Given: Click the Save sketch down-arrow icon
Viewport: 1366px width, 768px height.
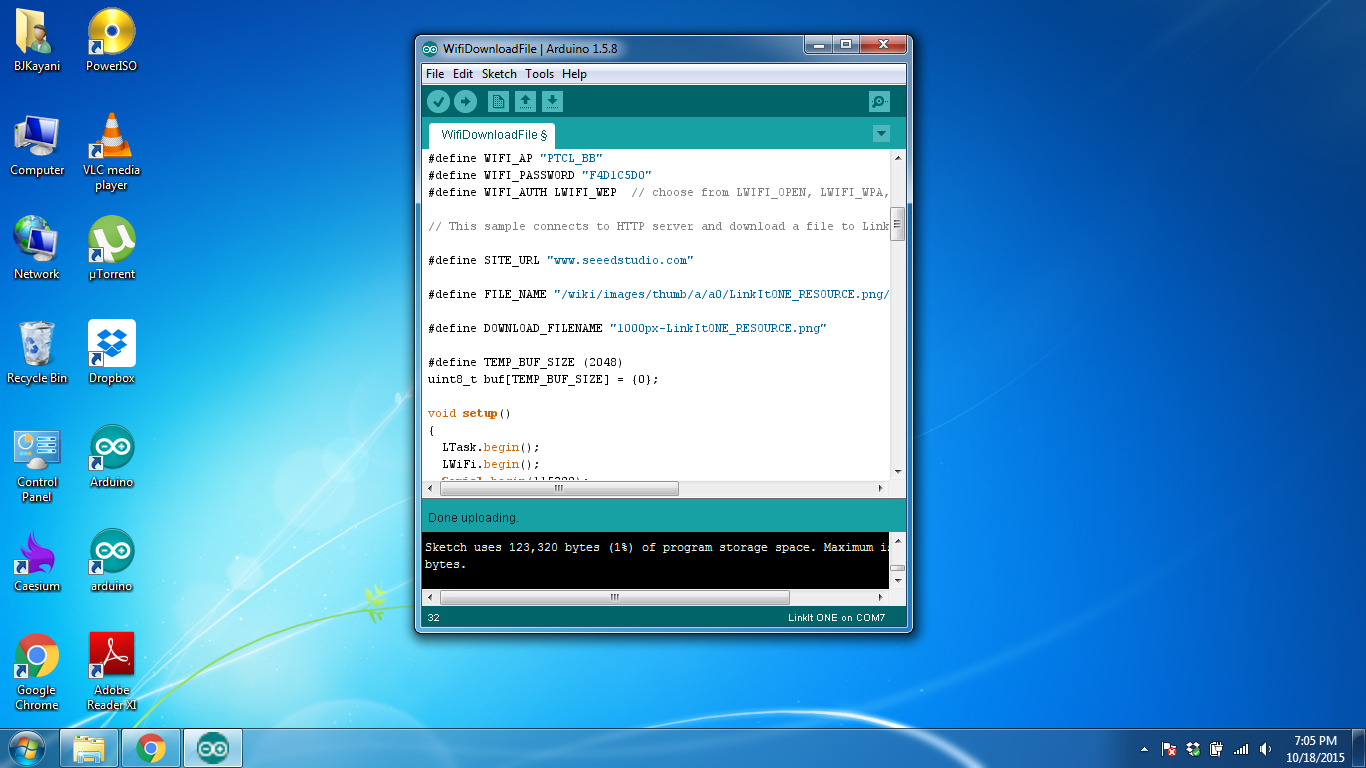Looking at the screenshot, I should [x=552, y=101].
